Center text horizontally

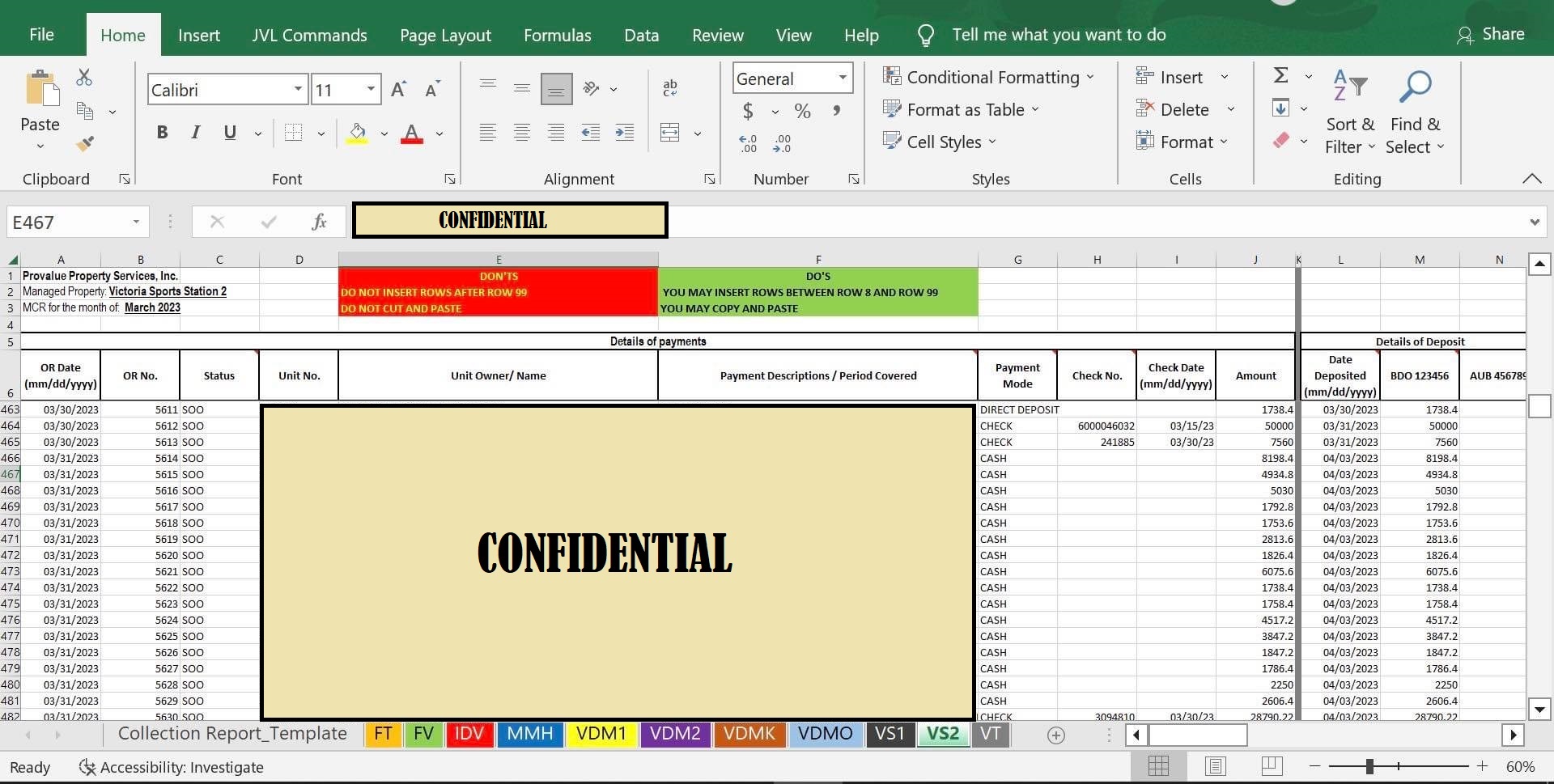522,133
